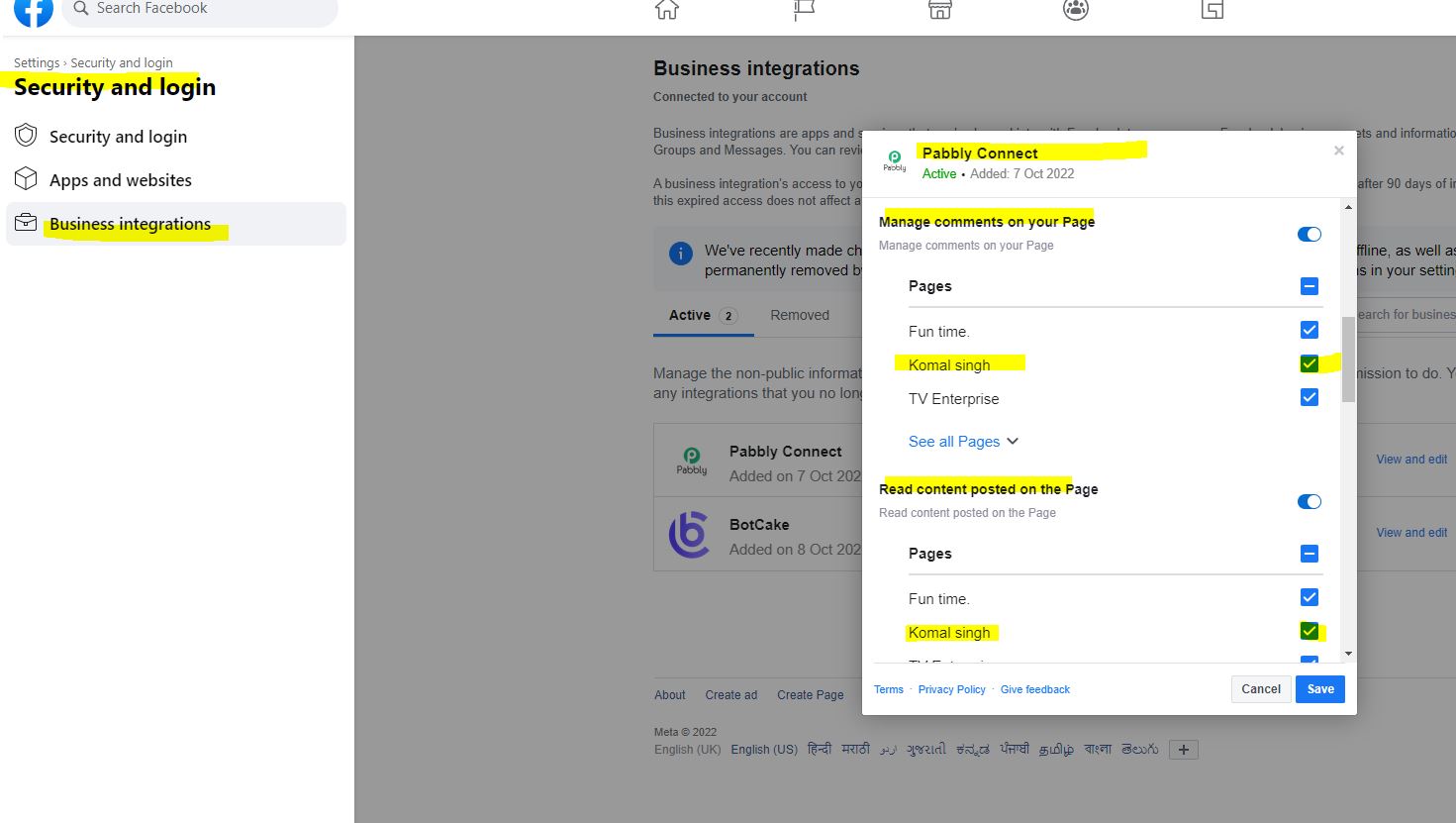Viewport: 1456px width, 823px height.
Task: Click the shield icon beside Security and login
Action: click(26, 136)
